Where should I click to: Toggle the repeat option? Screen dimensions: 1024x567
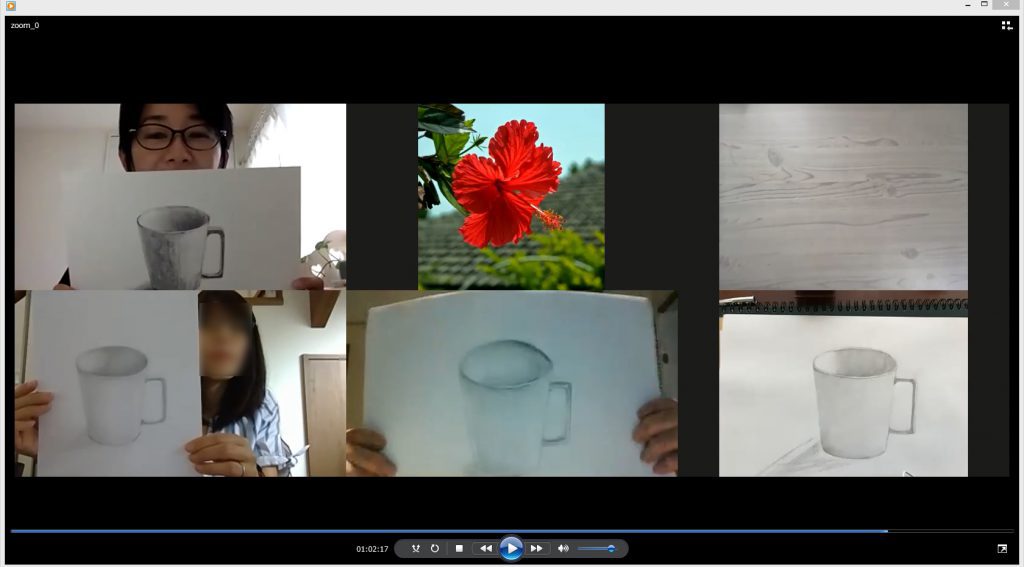pos(435,548)
